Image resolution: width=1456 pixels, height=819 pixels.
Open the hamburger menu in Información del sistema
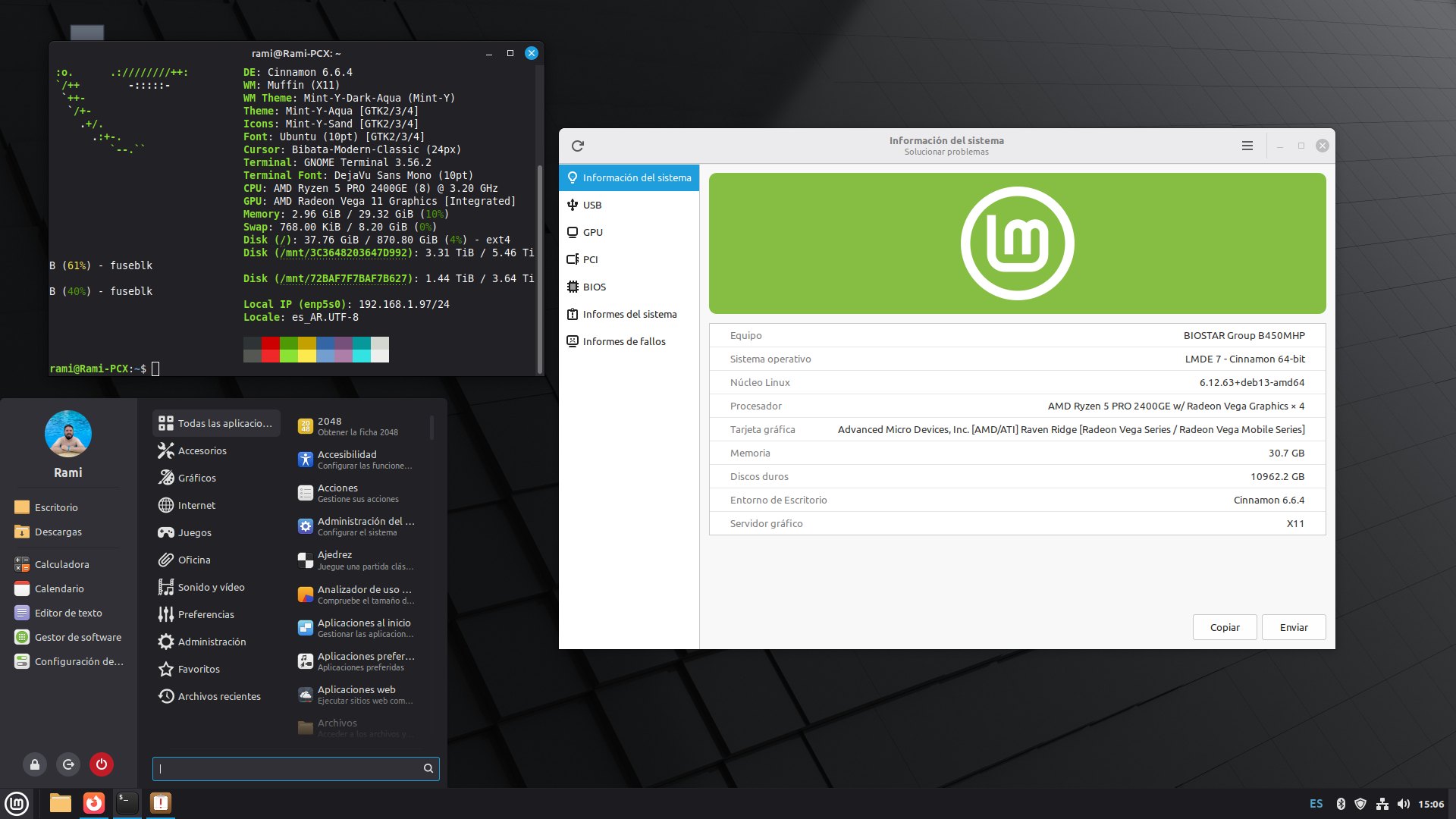click(1247, 146)
